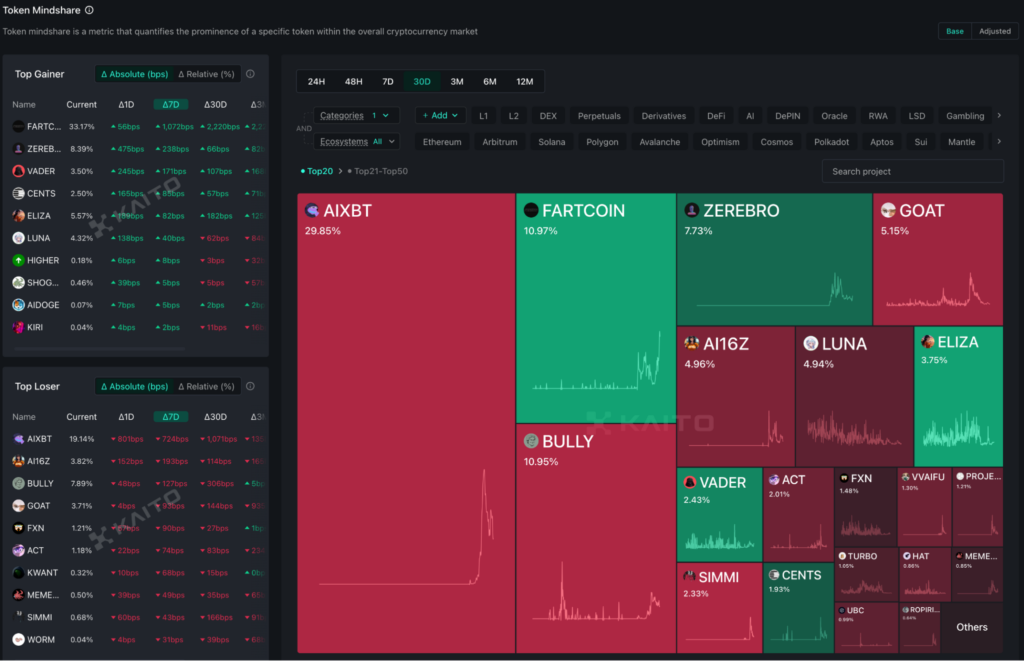Click the FARTCOIN token icon in treemap

click(531, 210)
